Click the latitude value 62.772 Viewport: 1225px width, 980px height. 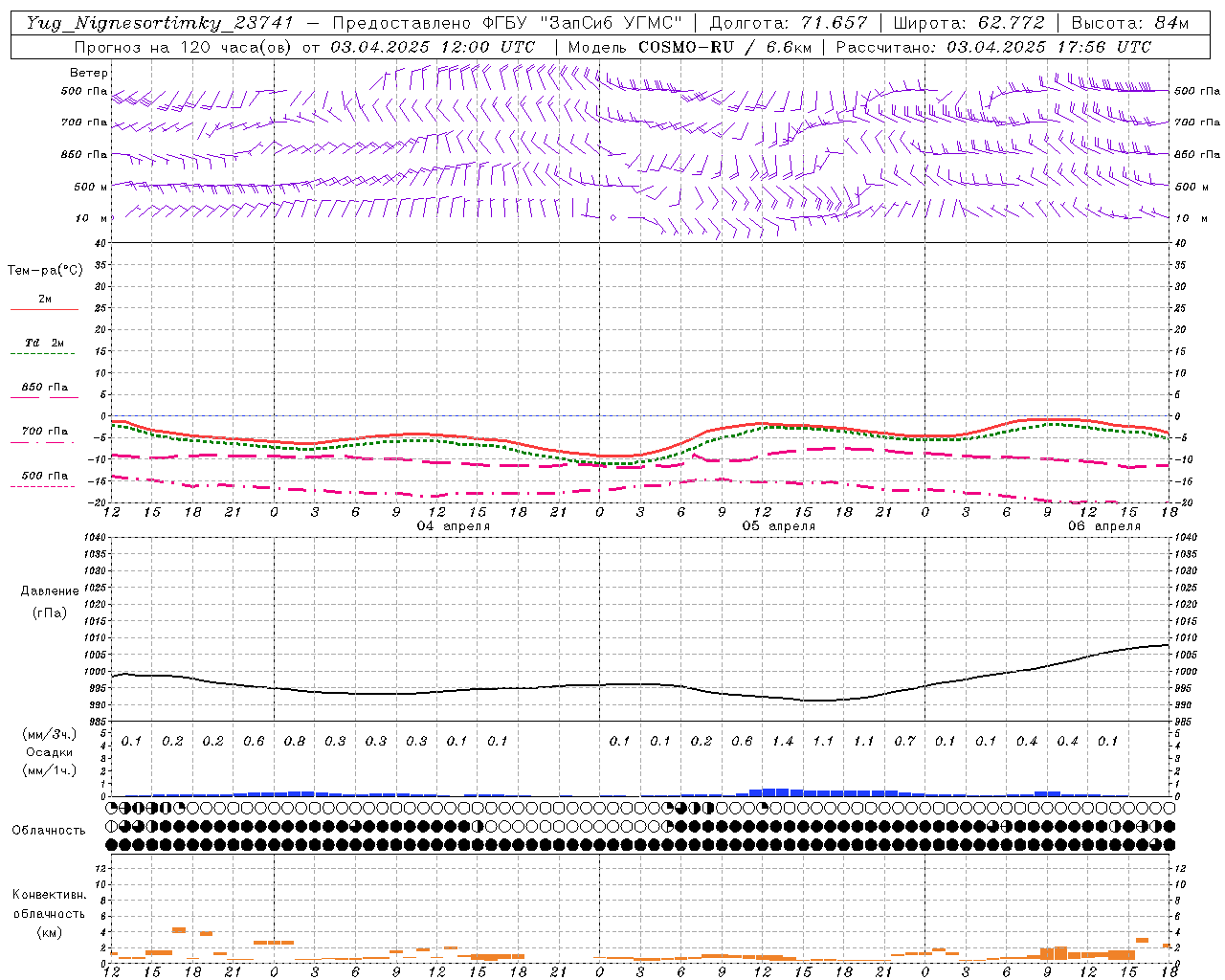[1013, 23]
